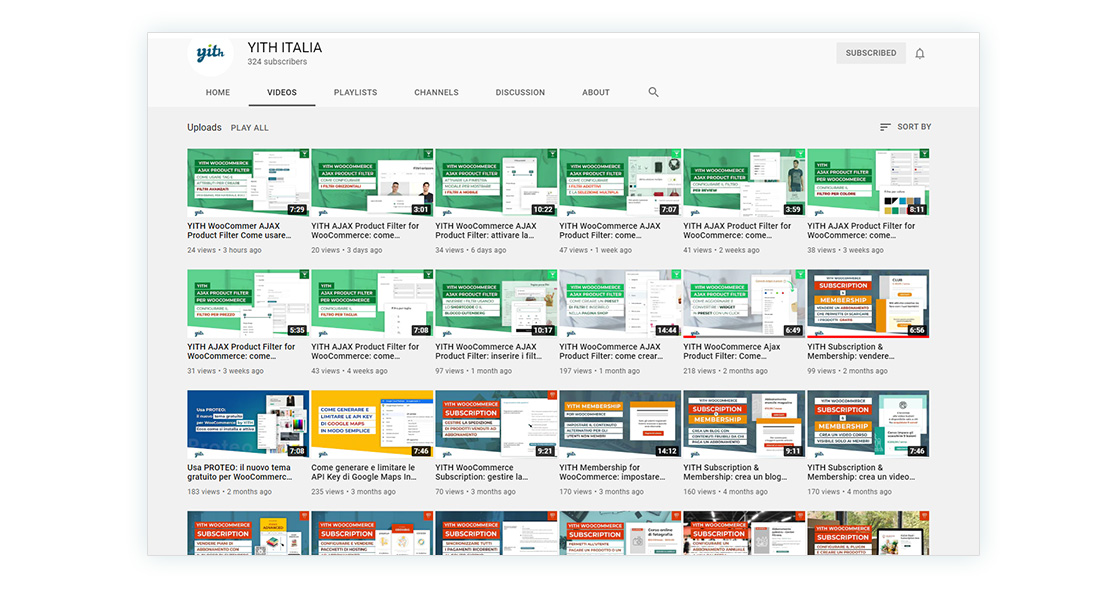Click the "YITH ITALIA" channel name
Viewport: 1106px width, 598px height.
[x=284, y=47]
